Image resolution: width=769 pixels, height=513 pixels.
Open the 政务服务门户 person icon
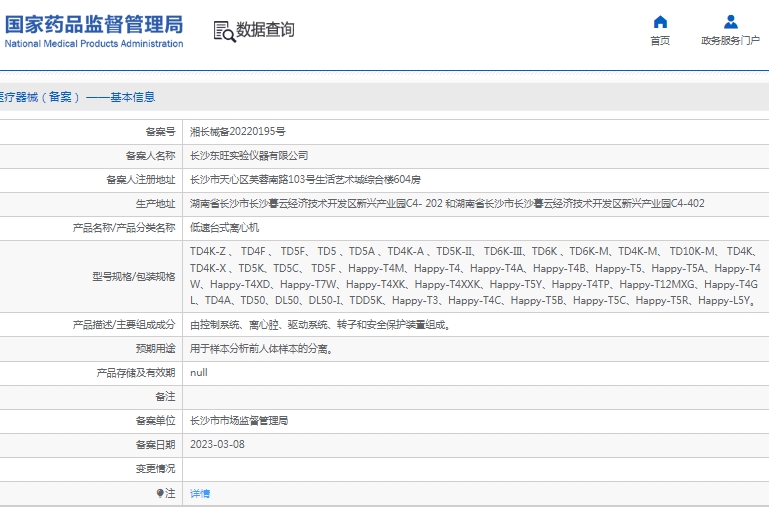pos(731,22)
